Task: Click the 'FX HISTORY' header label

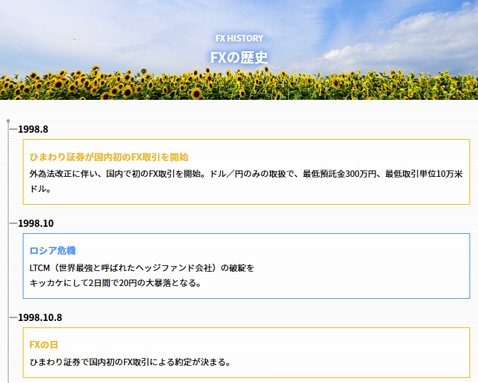Action: pyautogui.click(x=239, y=38)
